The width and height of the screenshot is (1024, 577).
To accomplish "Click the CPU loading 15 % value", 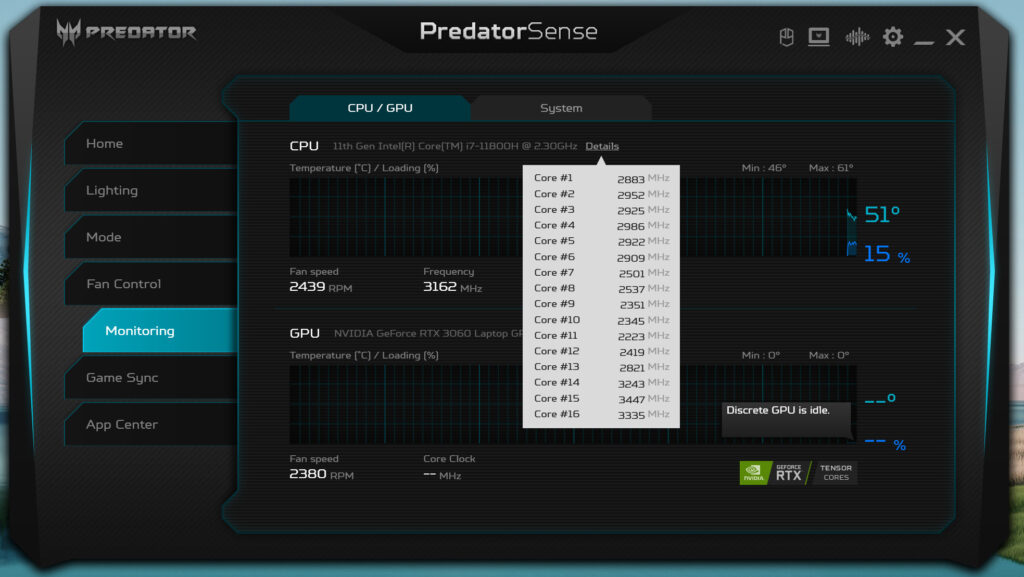I will (887, 254).
